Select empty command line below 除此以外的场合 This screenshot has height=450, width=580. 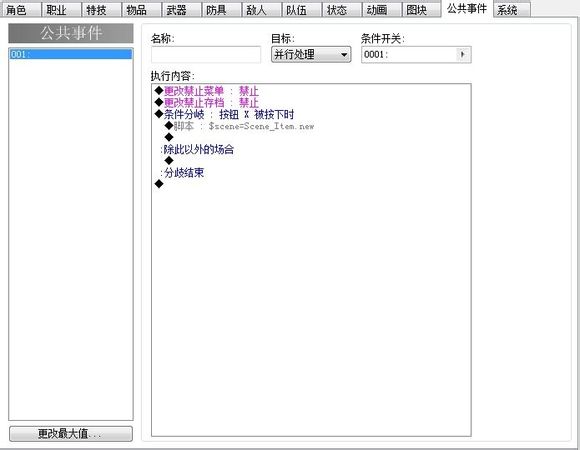[x=311, y=161]
